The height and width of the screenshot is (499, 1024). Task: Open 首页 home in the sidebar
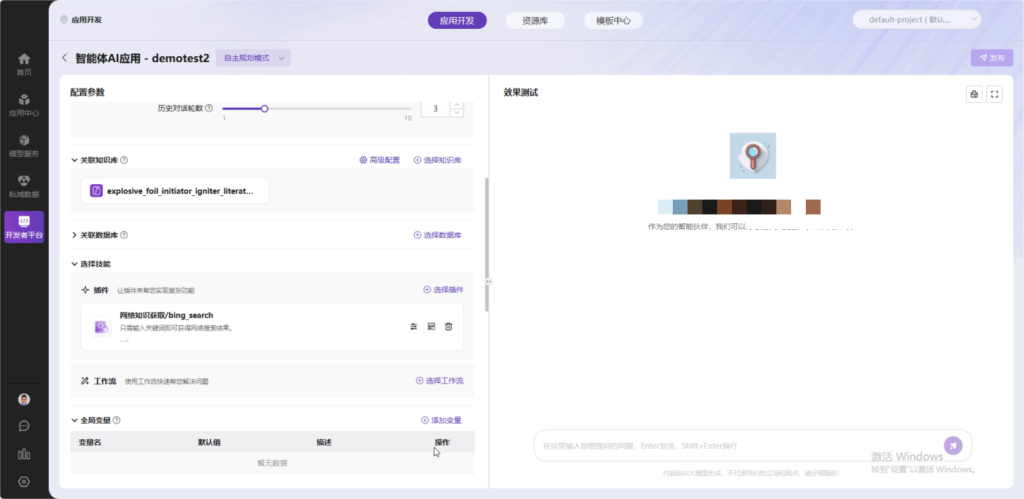click(24, 64)
